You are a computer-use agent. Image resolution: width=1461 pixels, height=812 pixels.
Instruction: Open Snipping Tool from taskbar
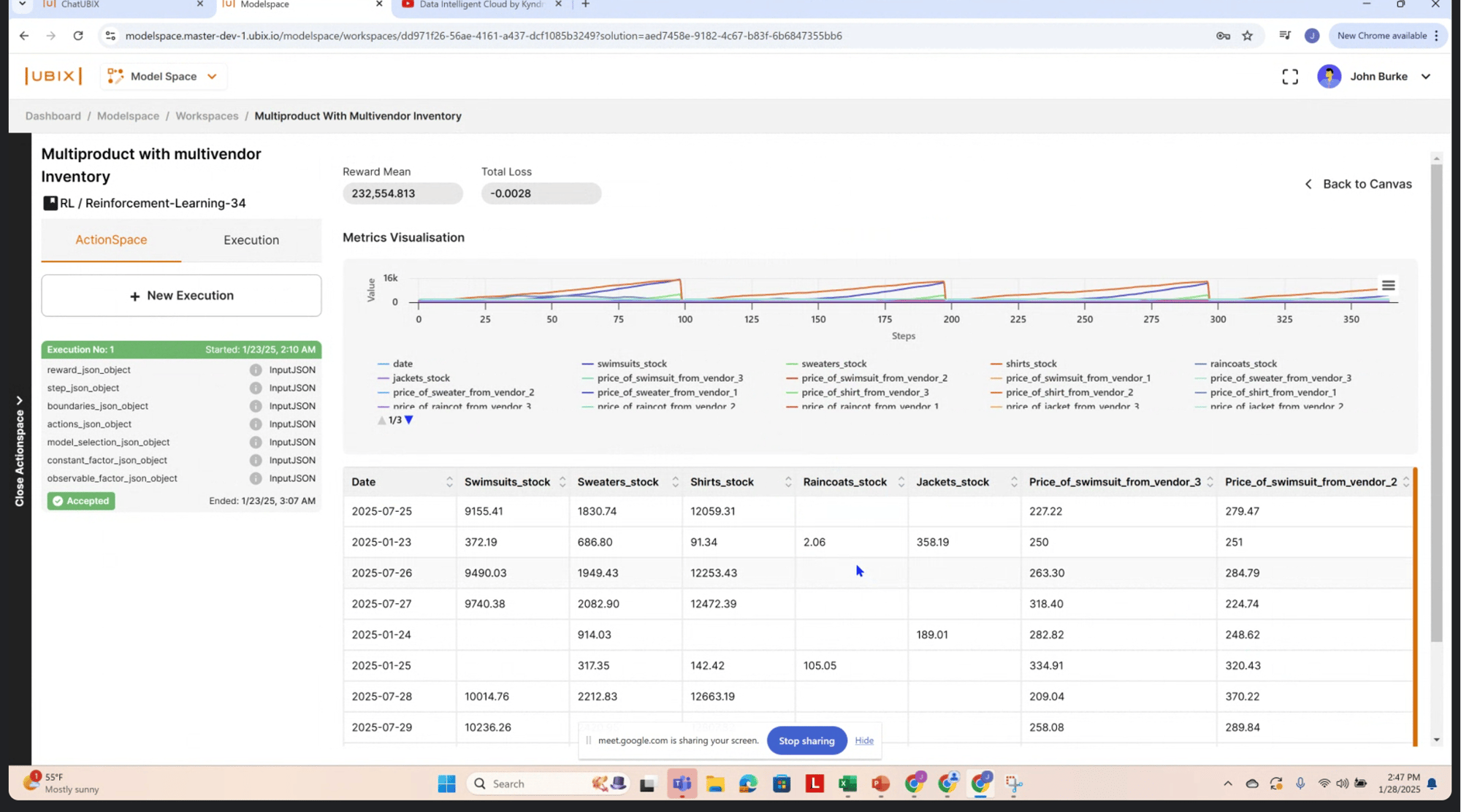1014,784
